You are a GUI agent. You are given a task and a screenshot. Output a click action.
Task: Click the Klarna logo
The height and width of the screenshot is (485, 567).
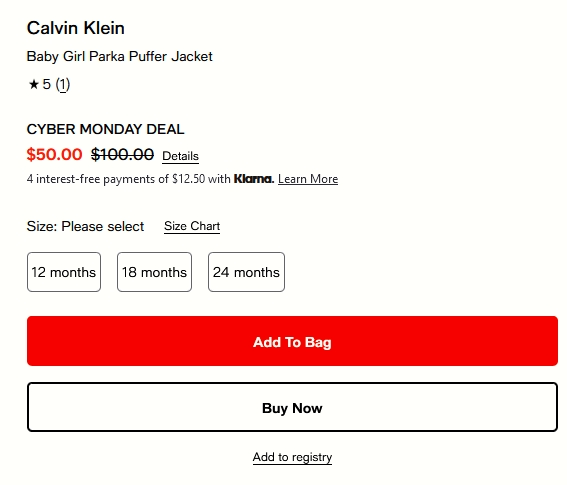(x=254, y=179)
